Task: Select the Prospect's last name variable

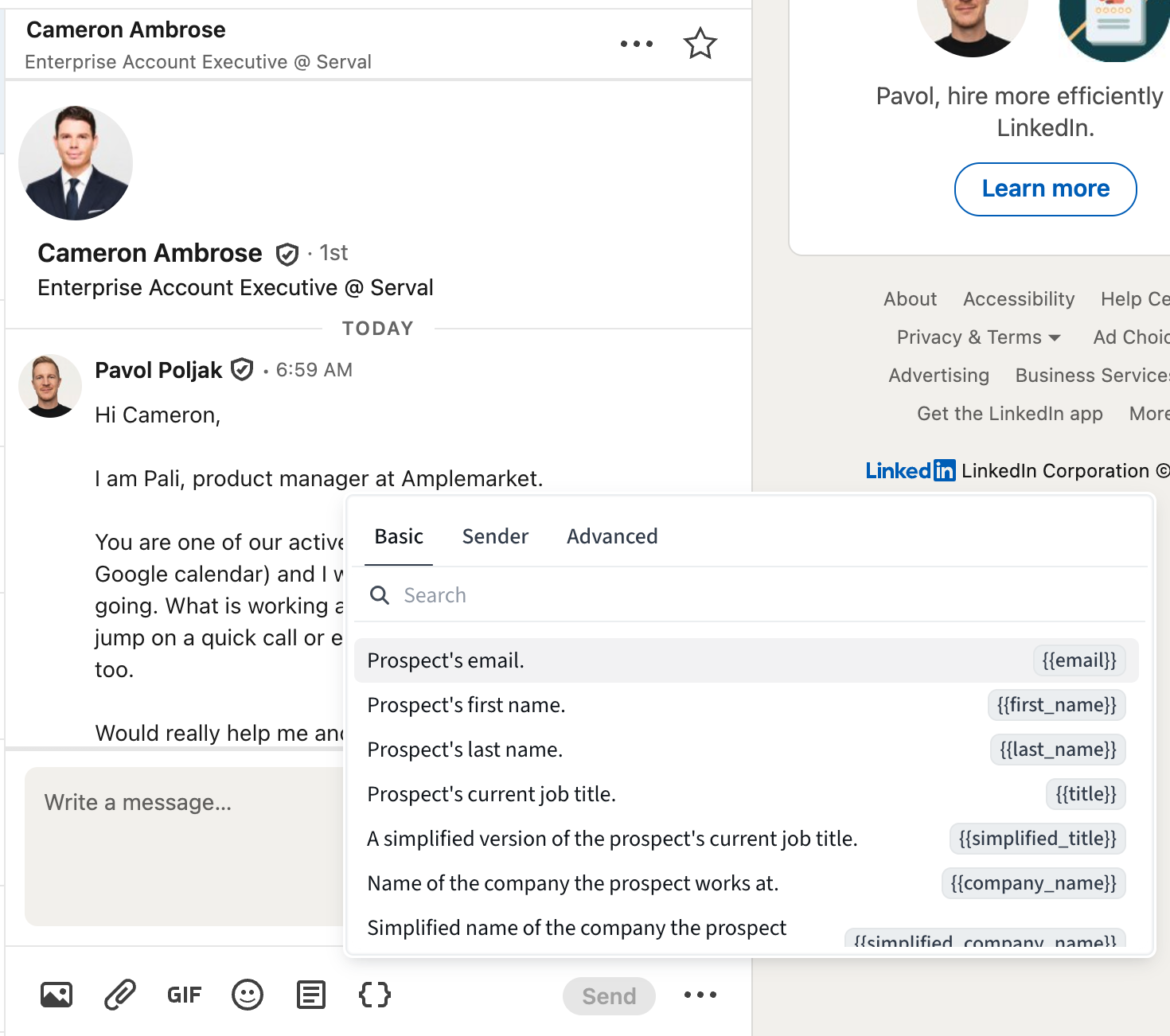Action: point(747,750)
